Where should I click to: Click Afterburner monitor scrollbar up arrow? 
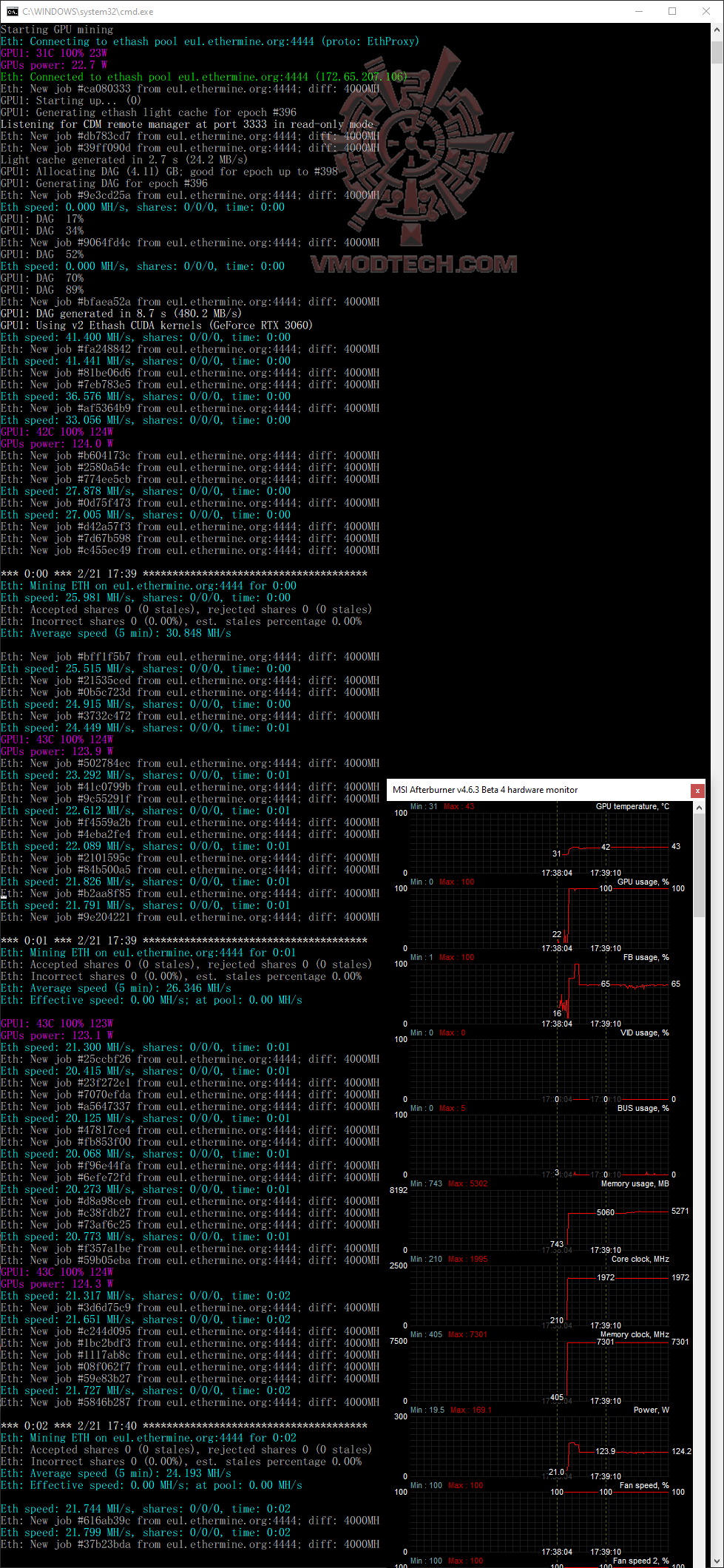tap(699, 808)
